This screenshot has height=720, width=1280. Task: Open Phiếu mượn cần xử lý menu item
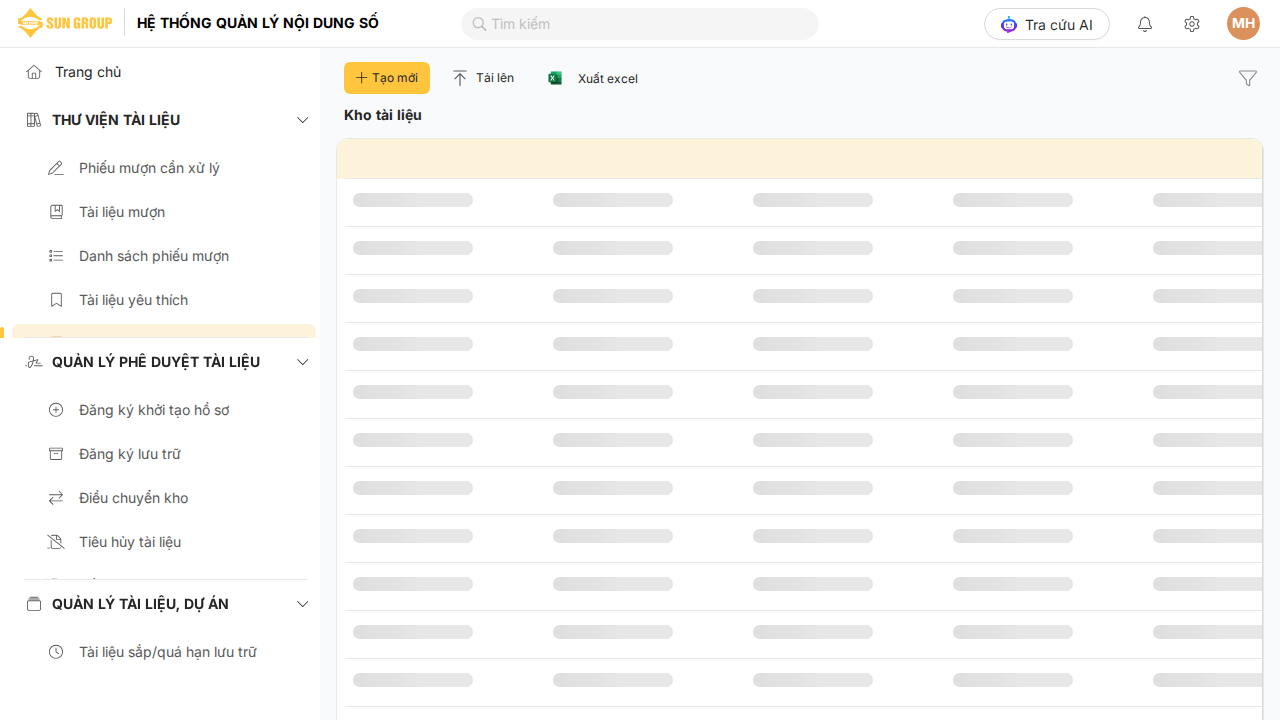point(149,168)
